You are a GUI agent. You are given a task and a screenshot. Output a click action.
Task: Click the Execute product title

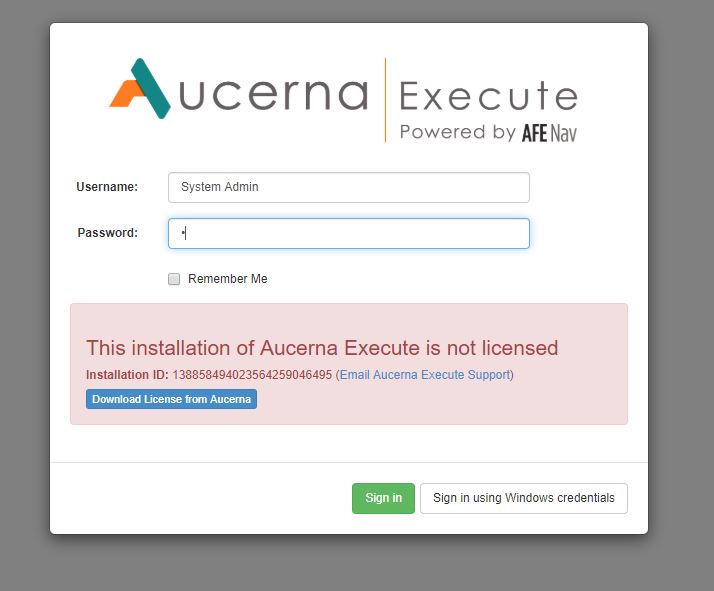click(x=488, y=96)
